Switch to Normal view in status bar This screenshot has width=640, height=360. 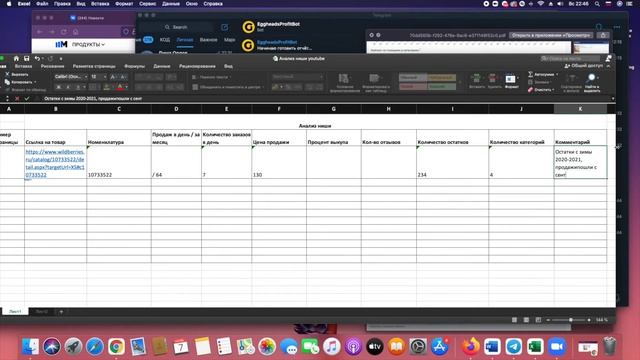(514, 320)
